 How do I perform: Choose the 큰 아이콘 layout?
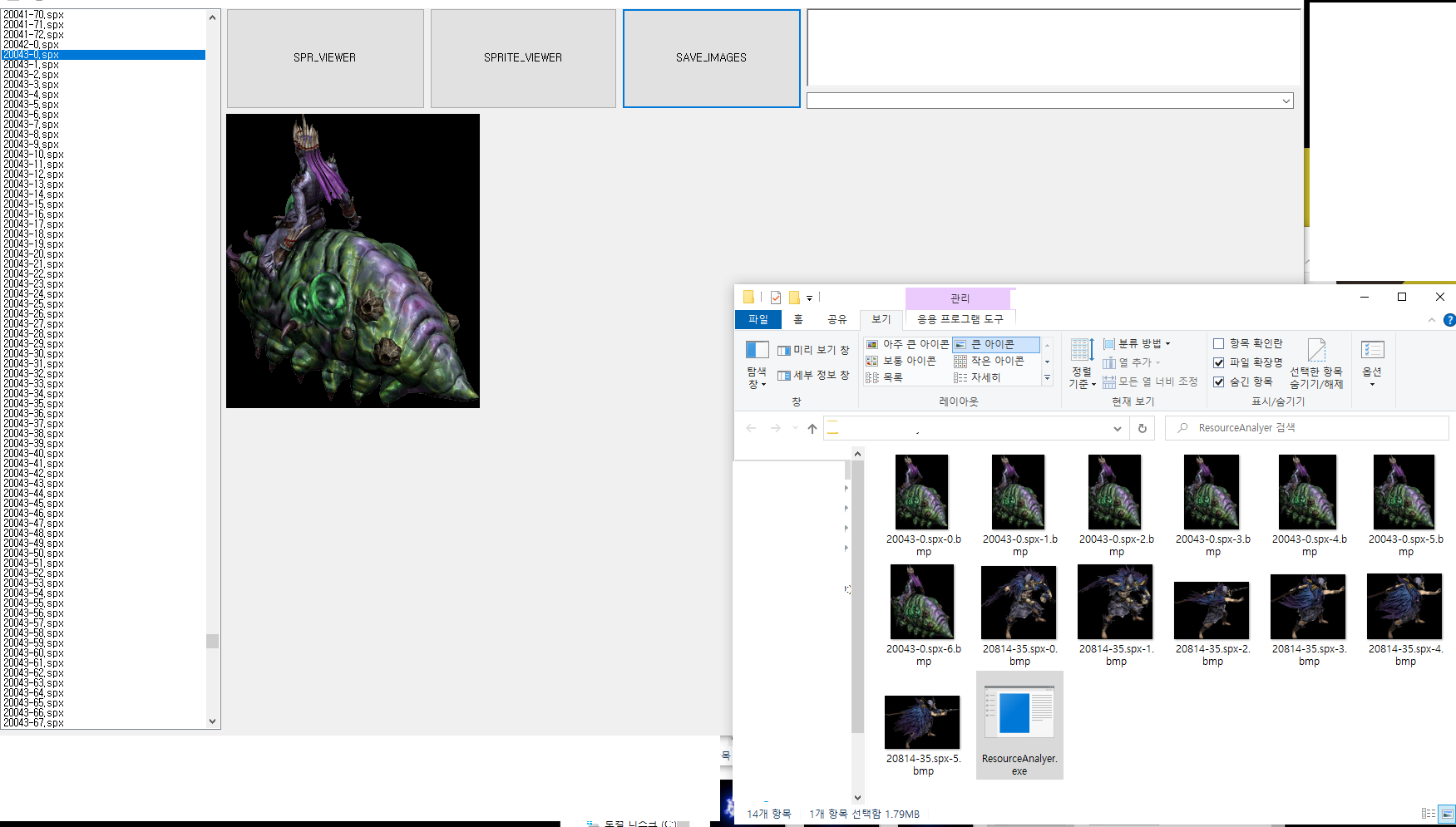995,344
